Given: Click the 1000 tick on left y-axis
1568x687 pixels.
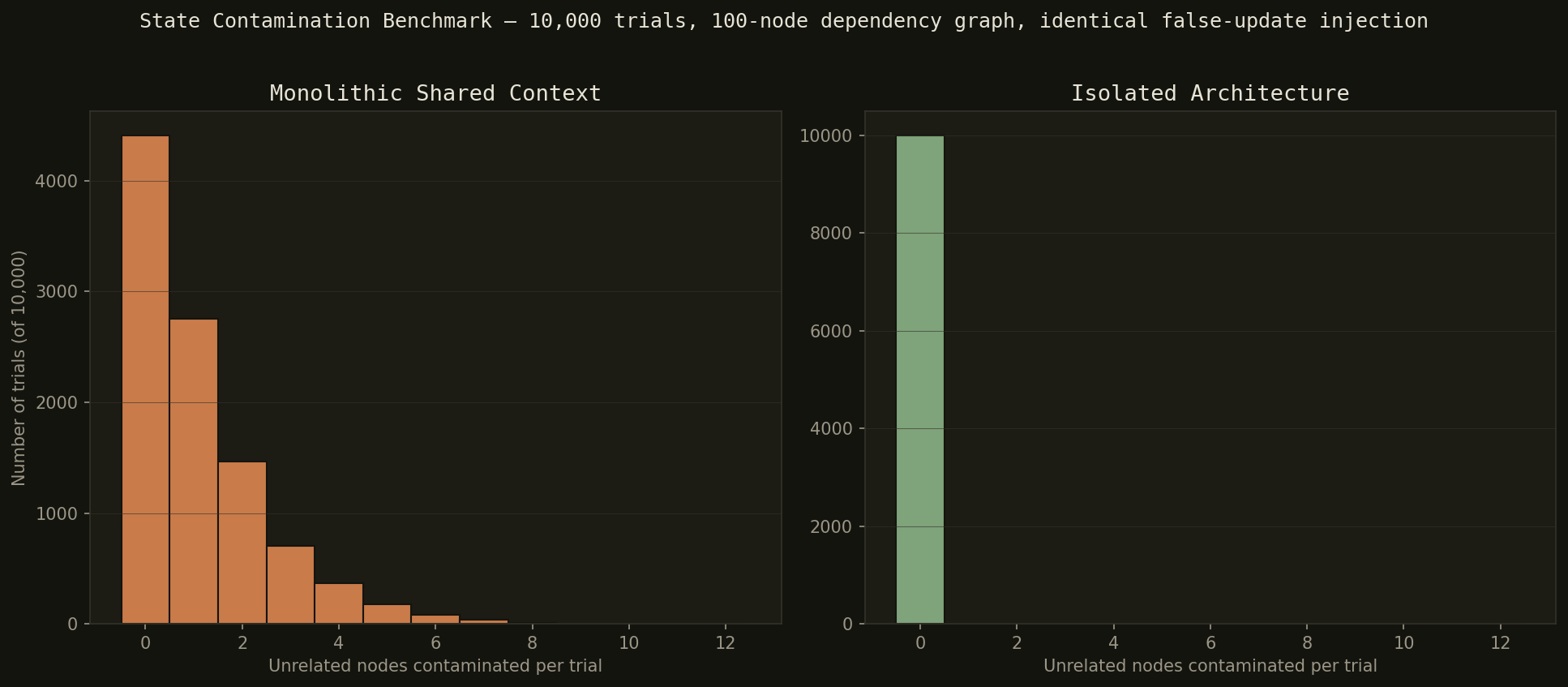Looking at the screenshot, I should [x=57, y=513].
